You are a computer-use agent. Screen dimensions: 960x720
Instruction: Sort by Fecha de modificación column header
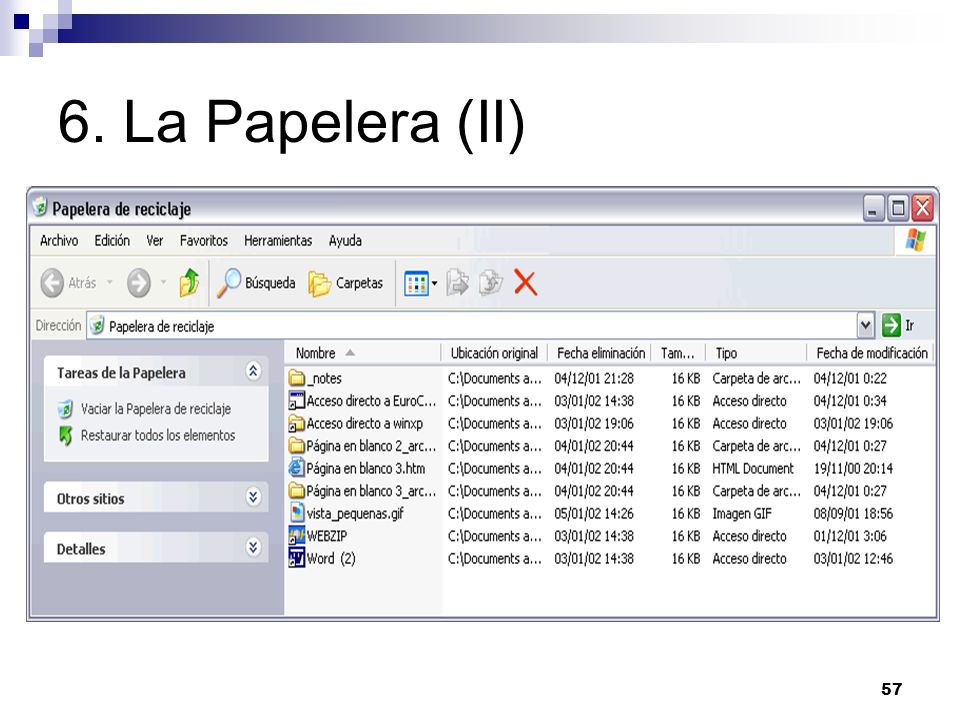[x=871, y=353]
